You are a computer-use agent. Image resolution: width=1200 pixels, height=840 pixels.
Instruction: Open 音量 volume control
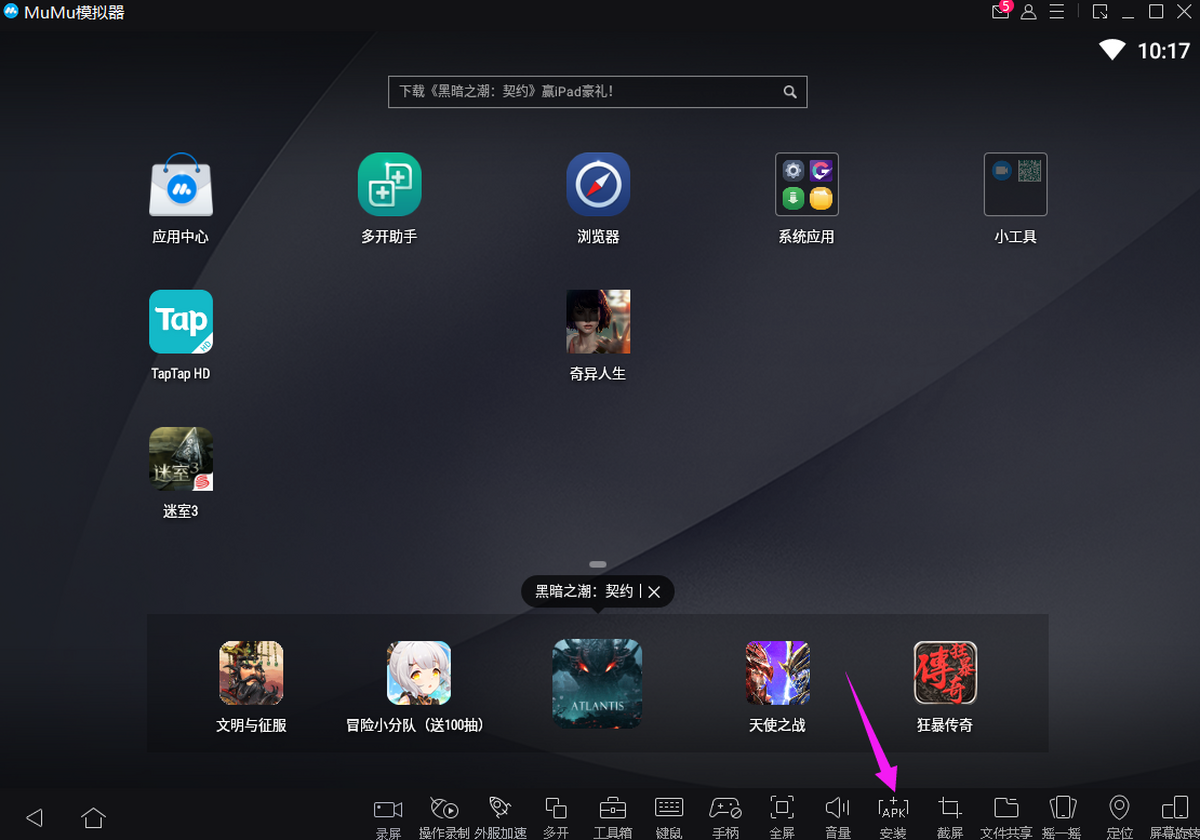coord(837,817)
